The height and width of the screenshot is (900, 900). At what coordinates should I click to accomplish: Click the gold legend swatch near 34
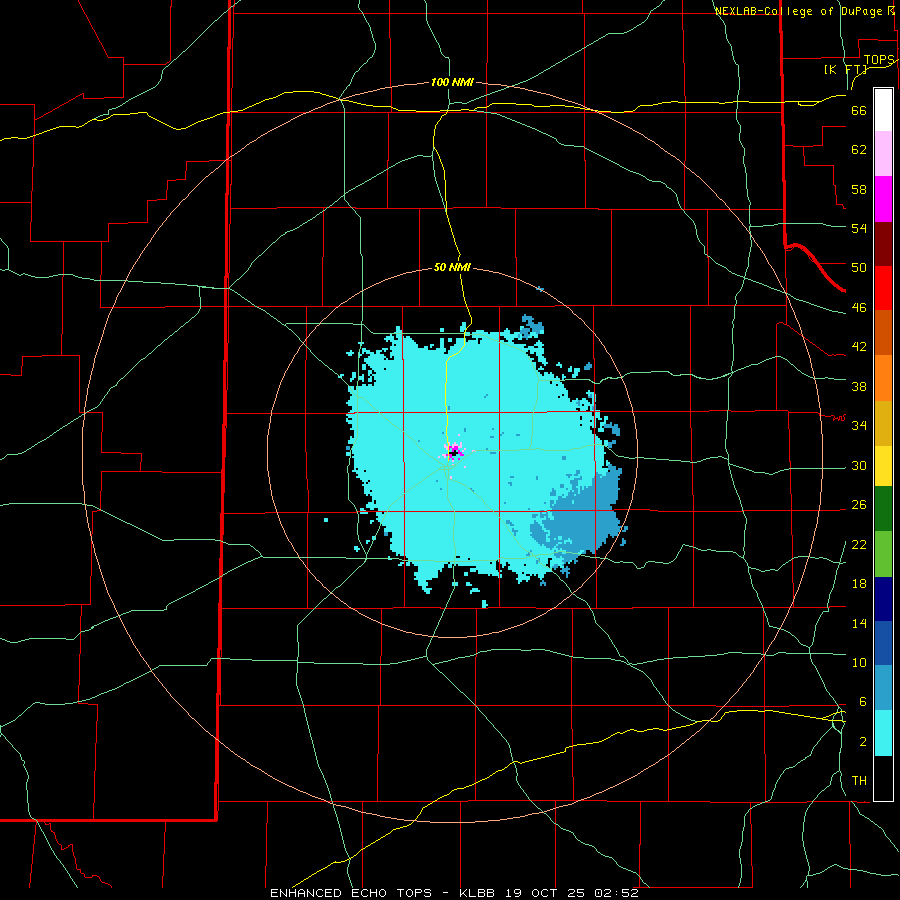coord(883,423)
